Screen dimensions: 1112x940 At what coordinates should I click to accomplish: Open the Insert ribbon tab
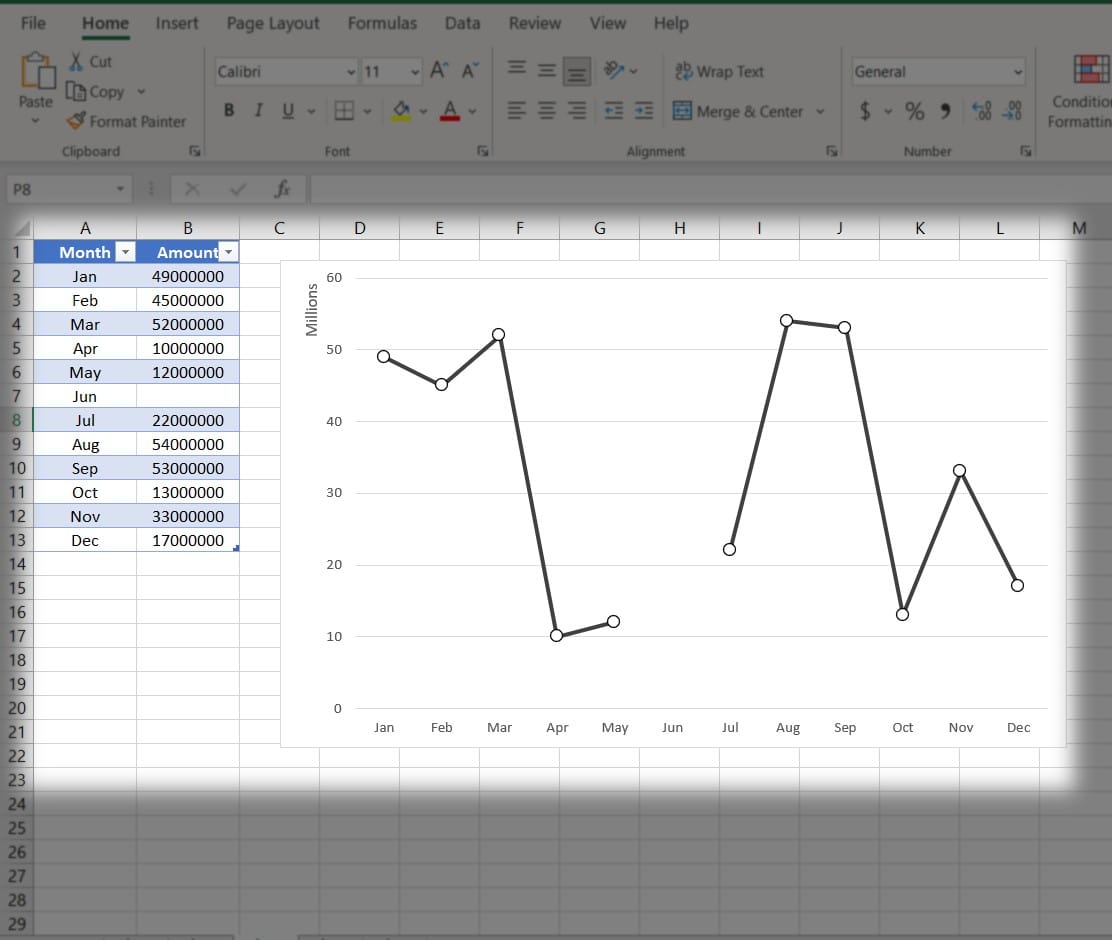point(177,23)
